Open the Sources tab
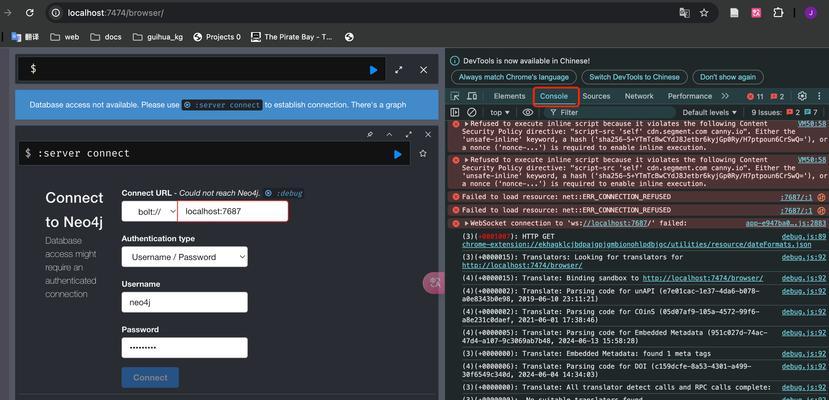The height and width of the screenshot is (400, 829). tap(596, 96)
